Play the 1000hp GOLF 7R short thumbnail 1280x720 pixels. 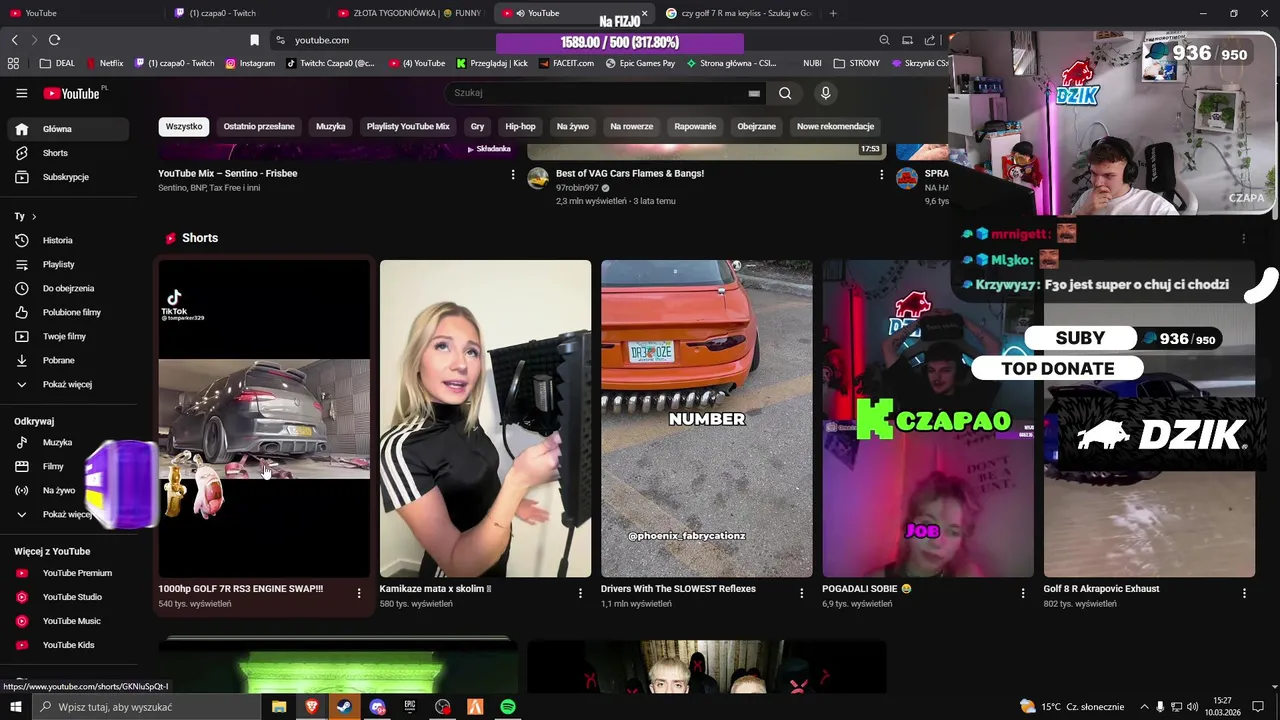[x=264, y=418]
